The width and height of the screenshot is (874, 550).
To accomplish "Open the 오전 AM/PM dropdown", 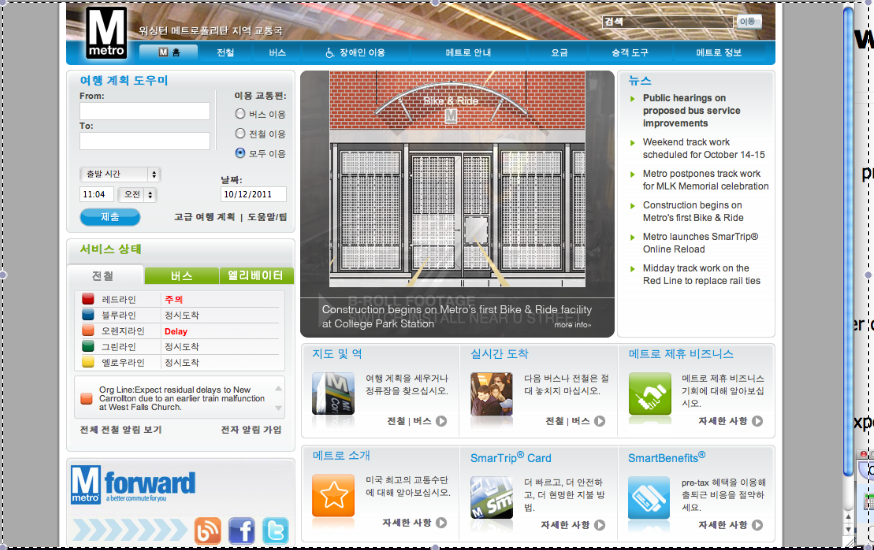I will [137, 194].
